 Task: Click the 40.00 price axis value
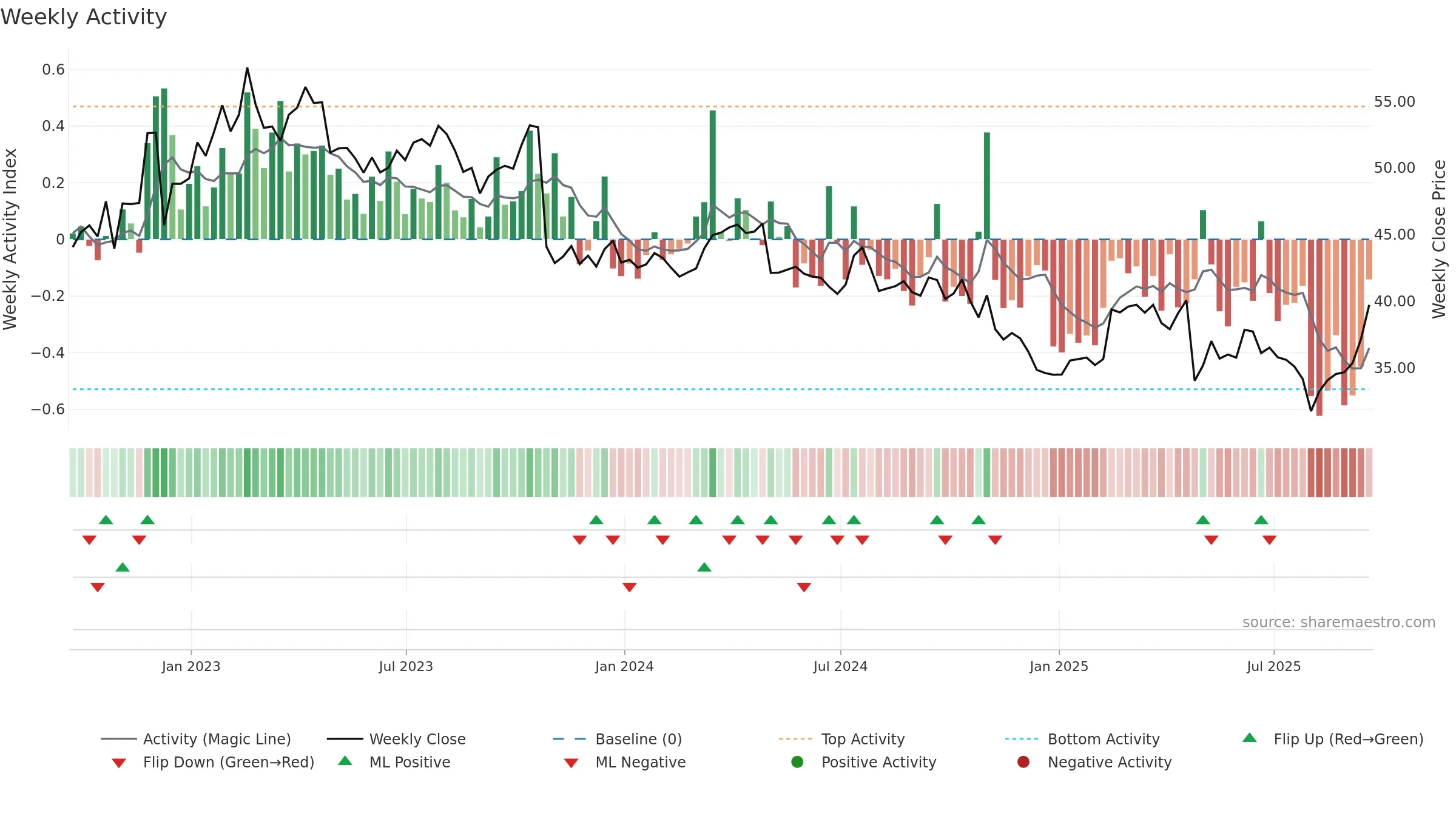pyautogui.click(x=1395, y=302)
